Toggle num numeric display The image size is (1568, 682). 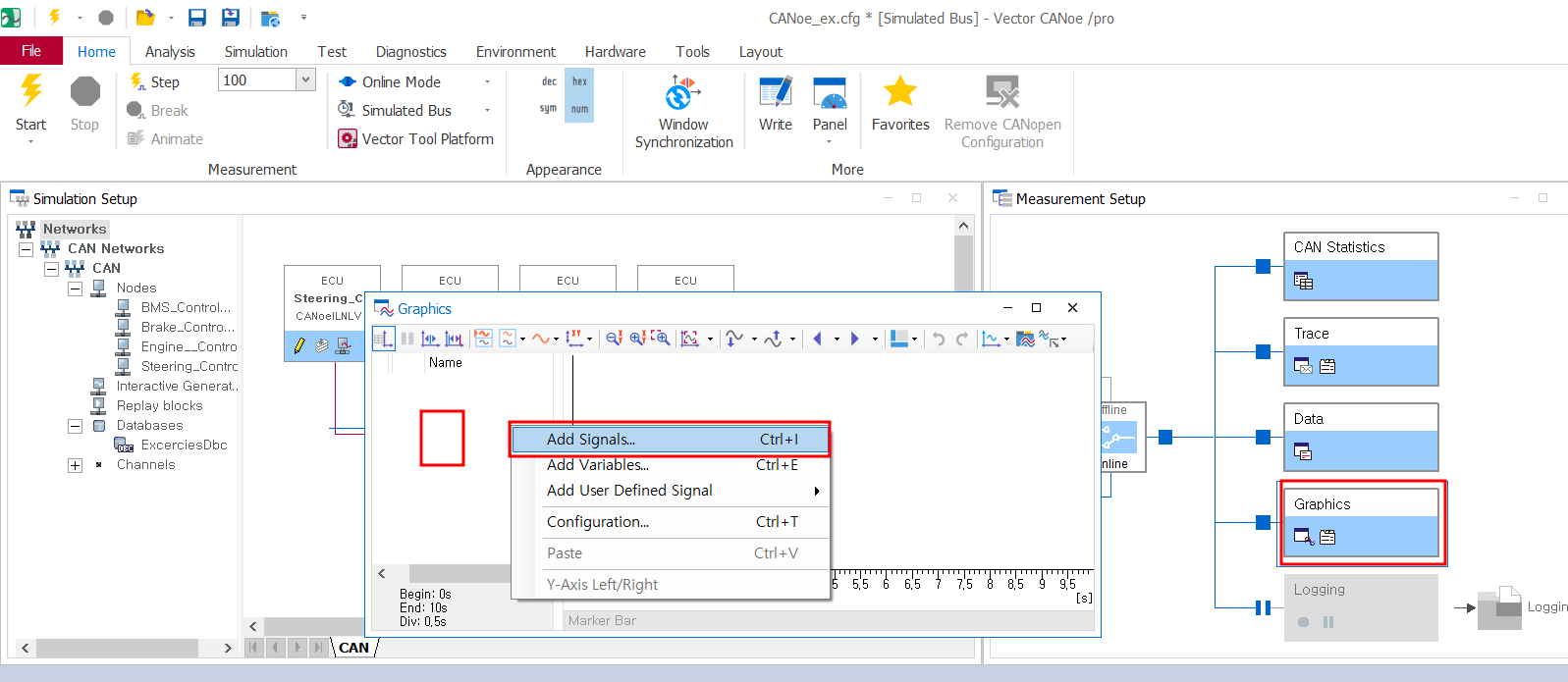click(x=580, y=109)
